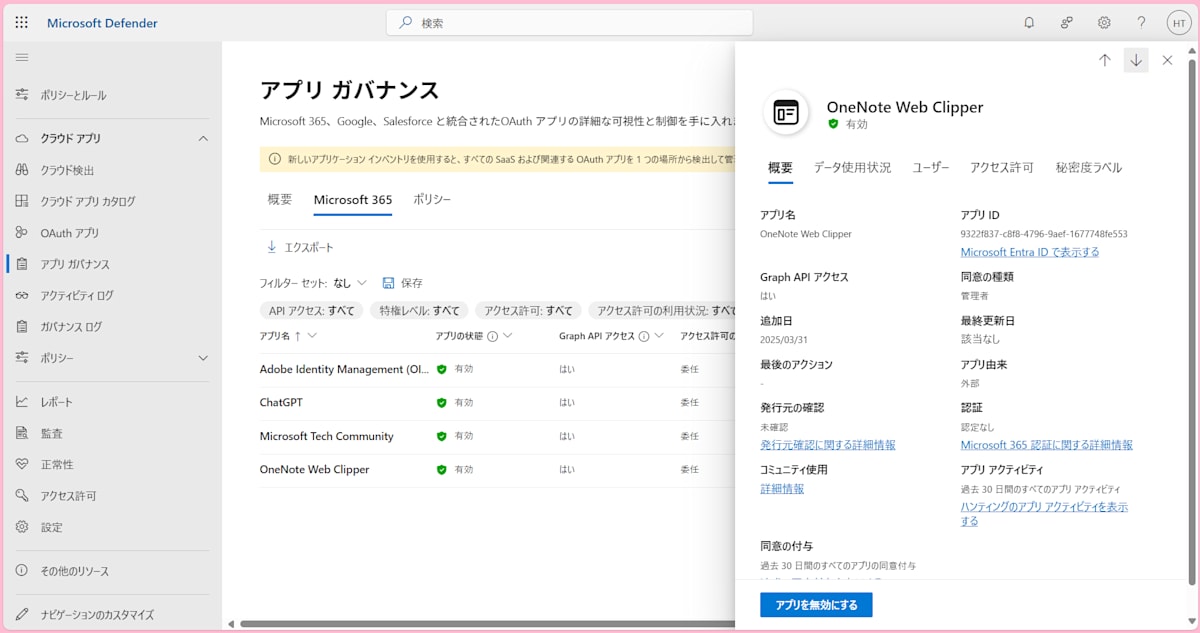Screen dimensions: 1200x633
Task: Click the ポリシーとルール sidebar icon
Action: pos(22,95)
